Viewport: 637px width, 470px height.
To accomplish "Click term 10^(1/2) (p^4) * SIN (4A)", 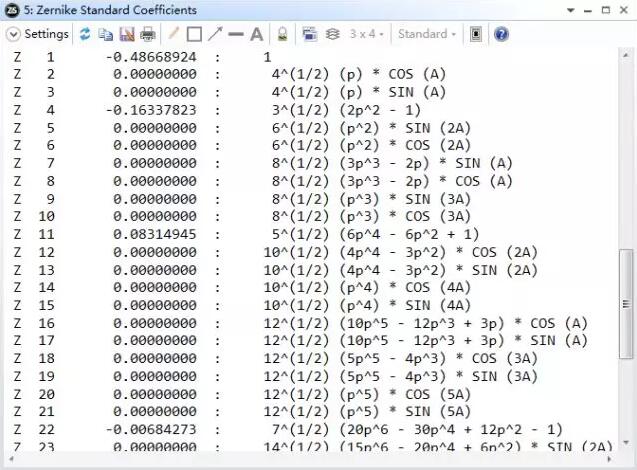I will pos(368,305).
